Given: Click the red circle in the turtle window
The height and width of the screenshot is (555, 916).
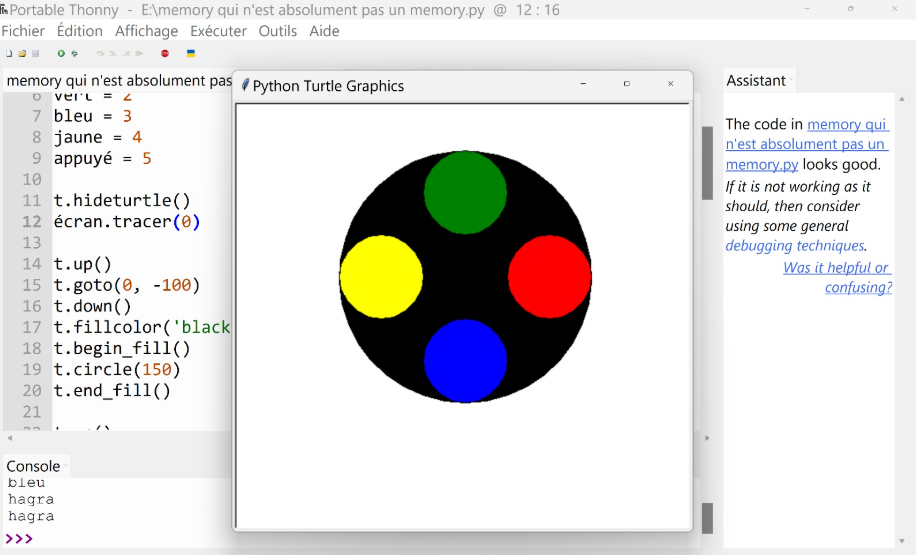Looking at the screenshot, I should (550, 277).
